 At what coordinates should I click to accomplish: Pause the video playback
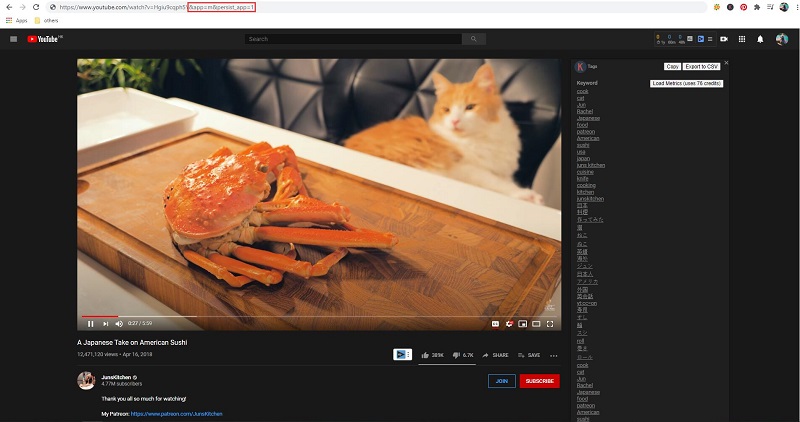[x=90, y=324]
